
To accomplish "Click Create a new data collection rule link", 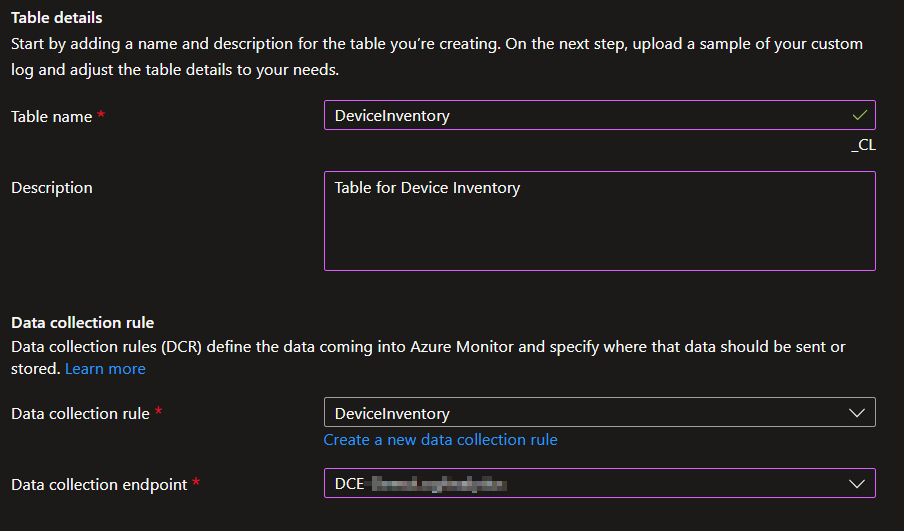I will coord(440,440).
